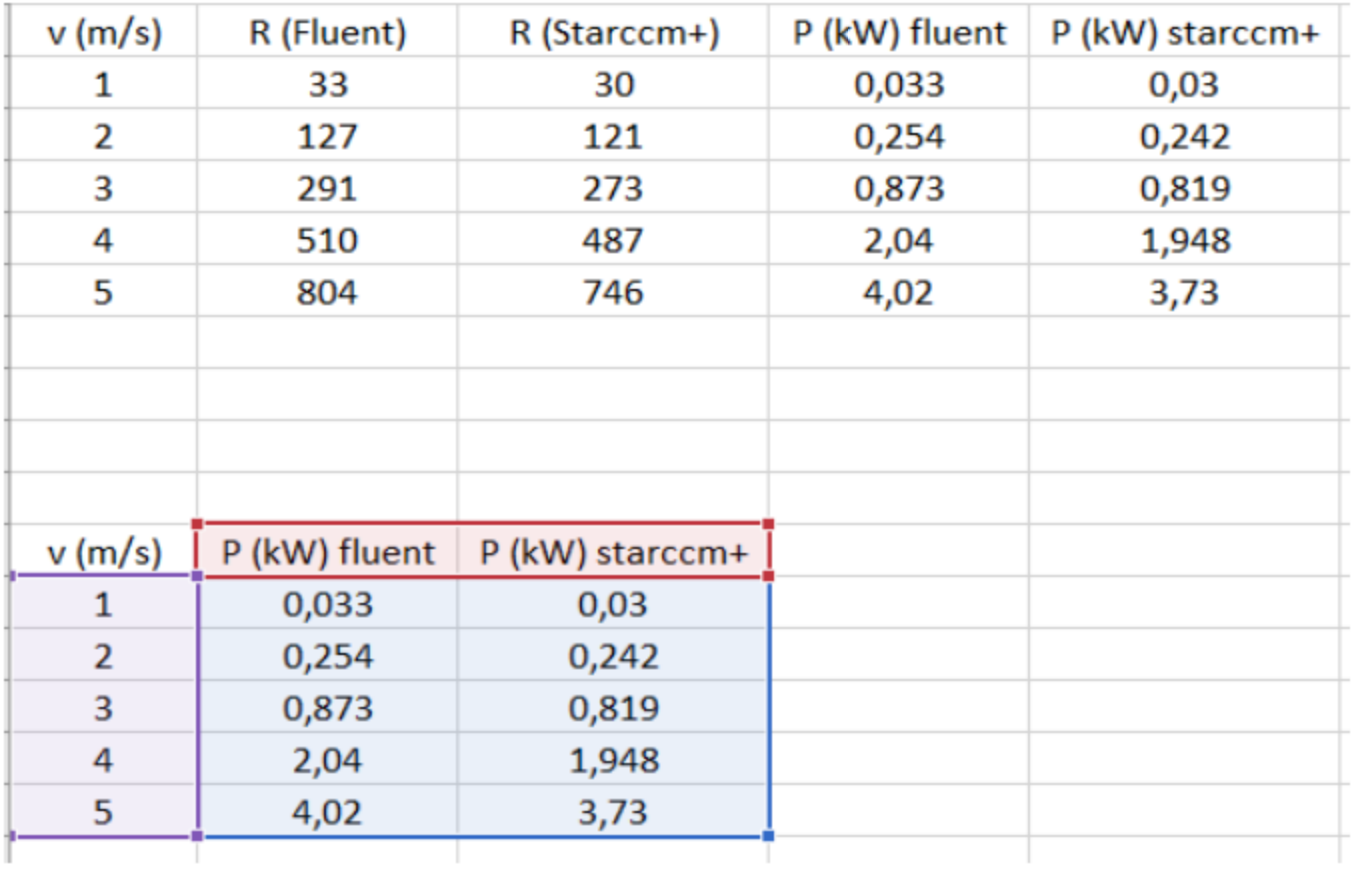This screenshot has width=1352, height=872.
Task: Select the cell with value 127
Action: click(x=328, y=136)
